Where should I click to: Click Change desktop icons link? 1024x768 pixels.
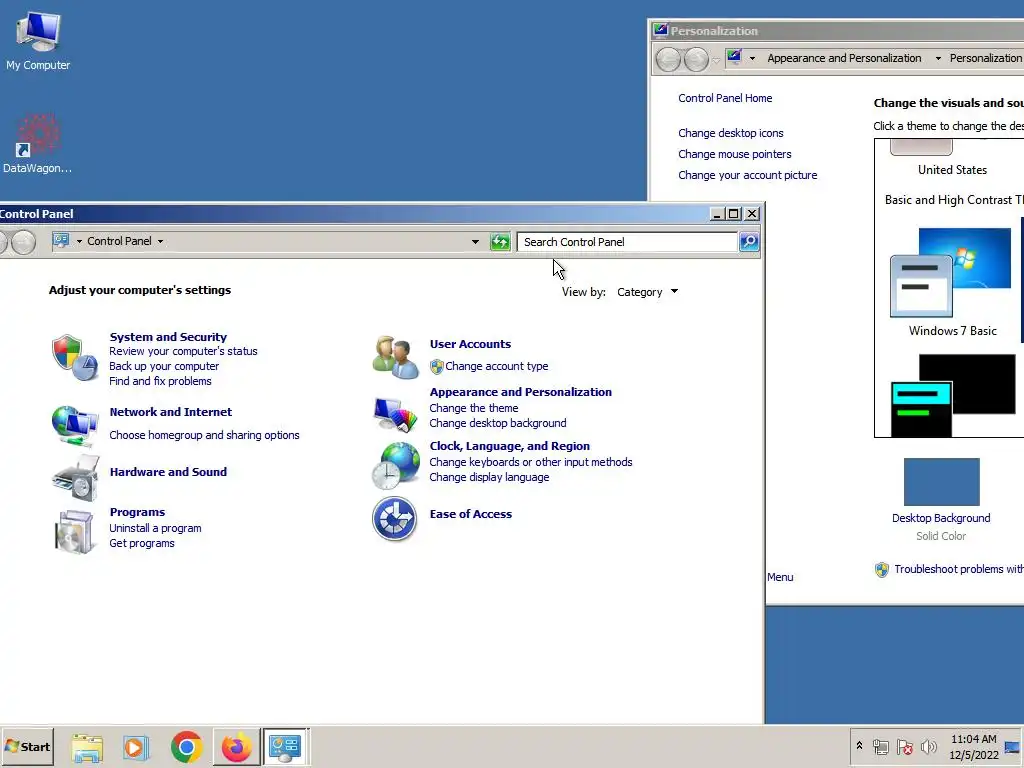click(731, 133)
